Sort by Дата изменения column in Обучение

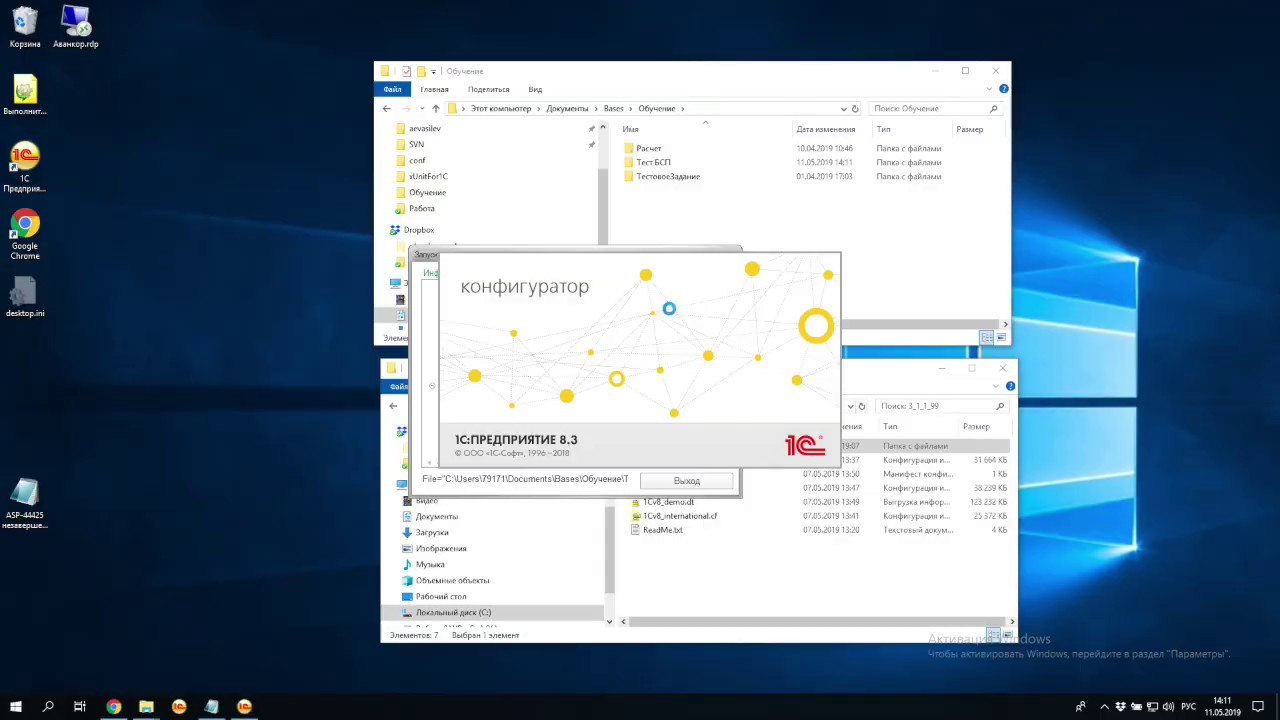click(x=825, y=129)
